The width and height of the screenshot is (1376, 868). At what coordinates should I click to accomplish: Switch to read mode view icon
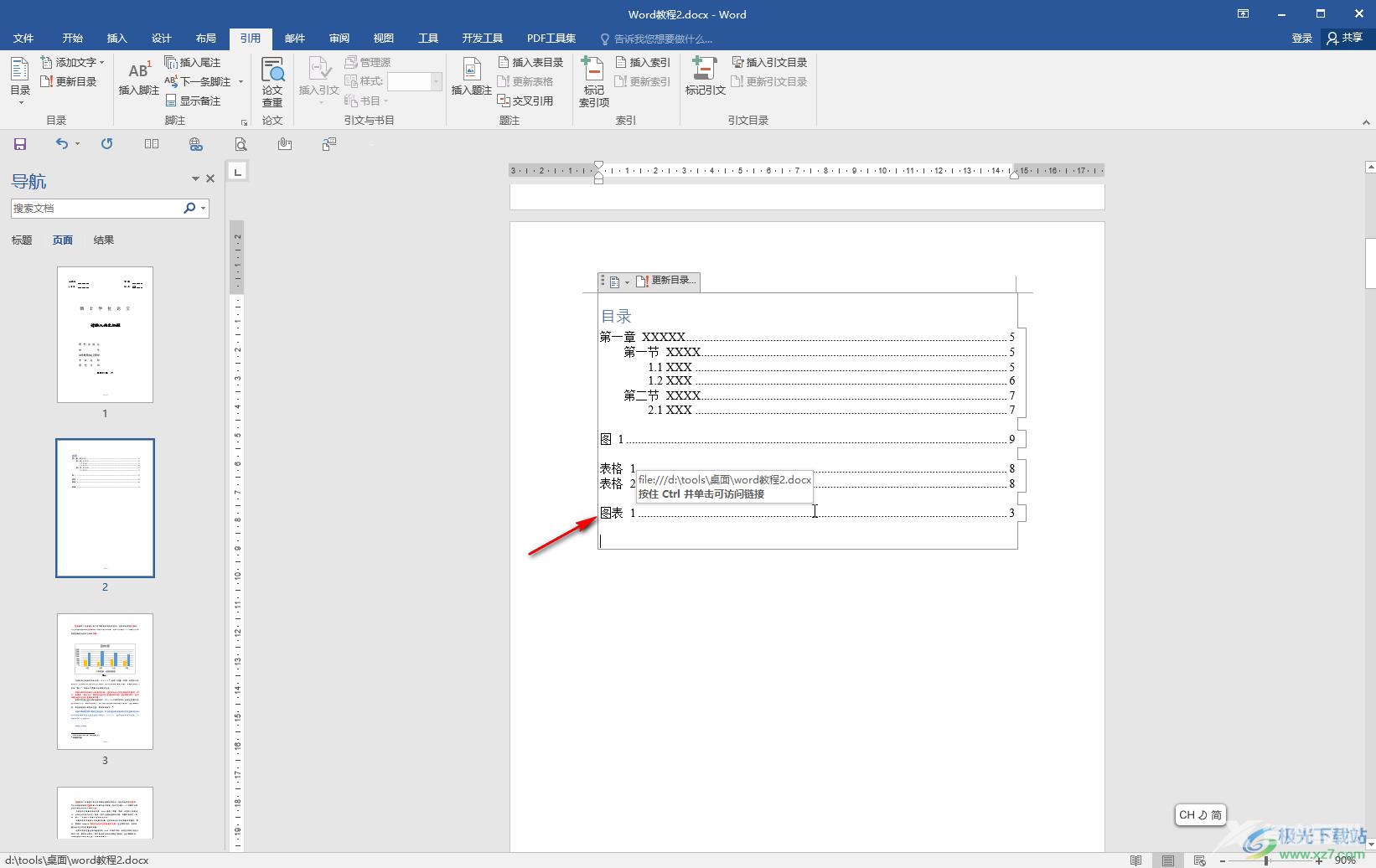tap(1135, 860)
